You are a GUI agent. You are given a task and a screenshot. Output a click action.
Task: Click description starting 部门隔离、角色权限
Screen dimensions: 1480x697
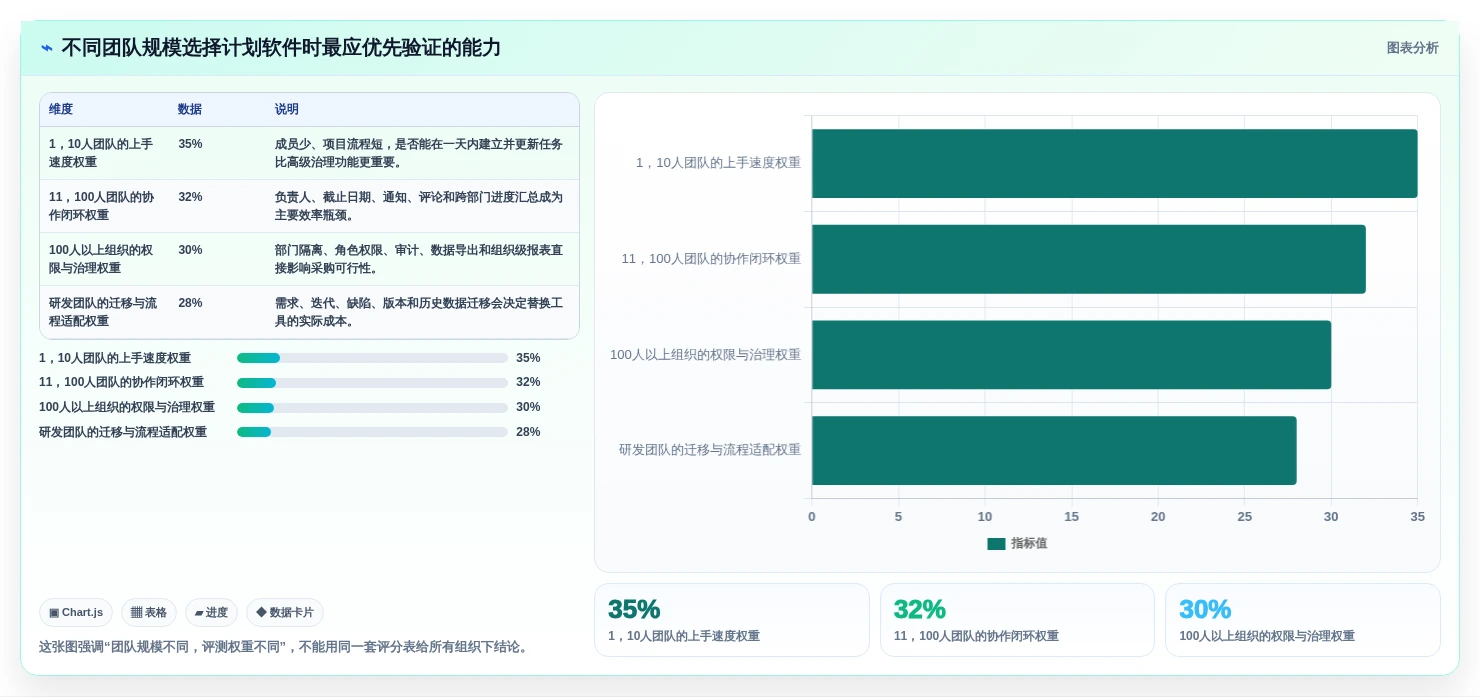point(419,259)
